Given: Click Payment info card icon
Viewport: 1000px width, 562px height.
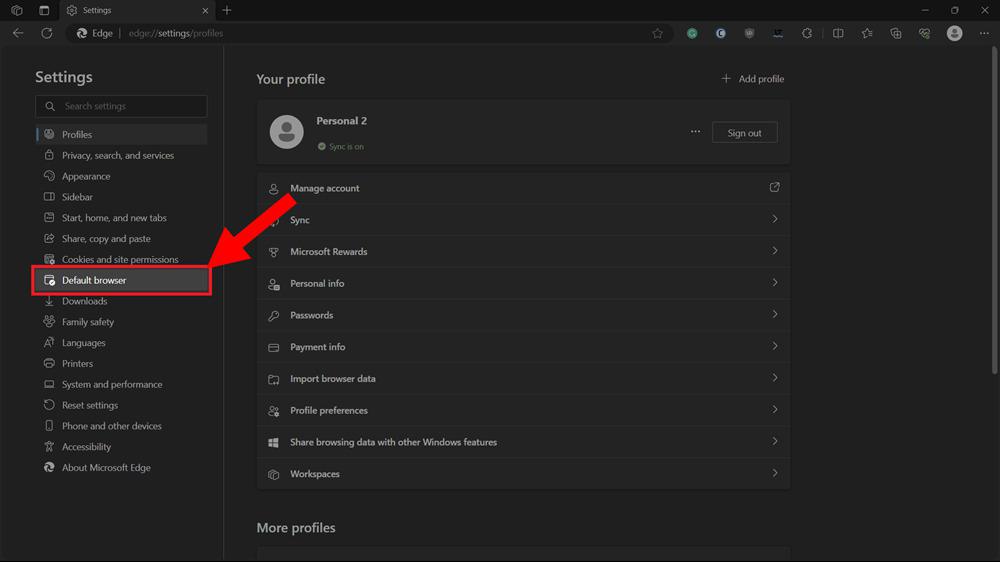Looking at the screenshot, I should coord(274,348).
